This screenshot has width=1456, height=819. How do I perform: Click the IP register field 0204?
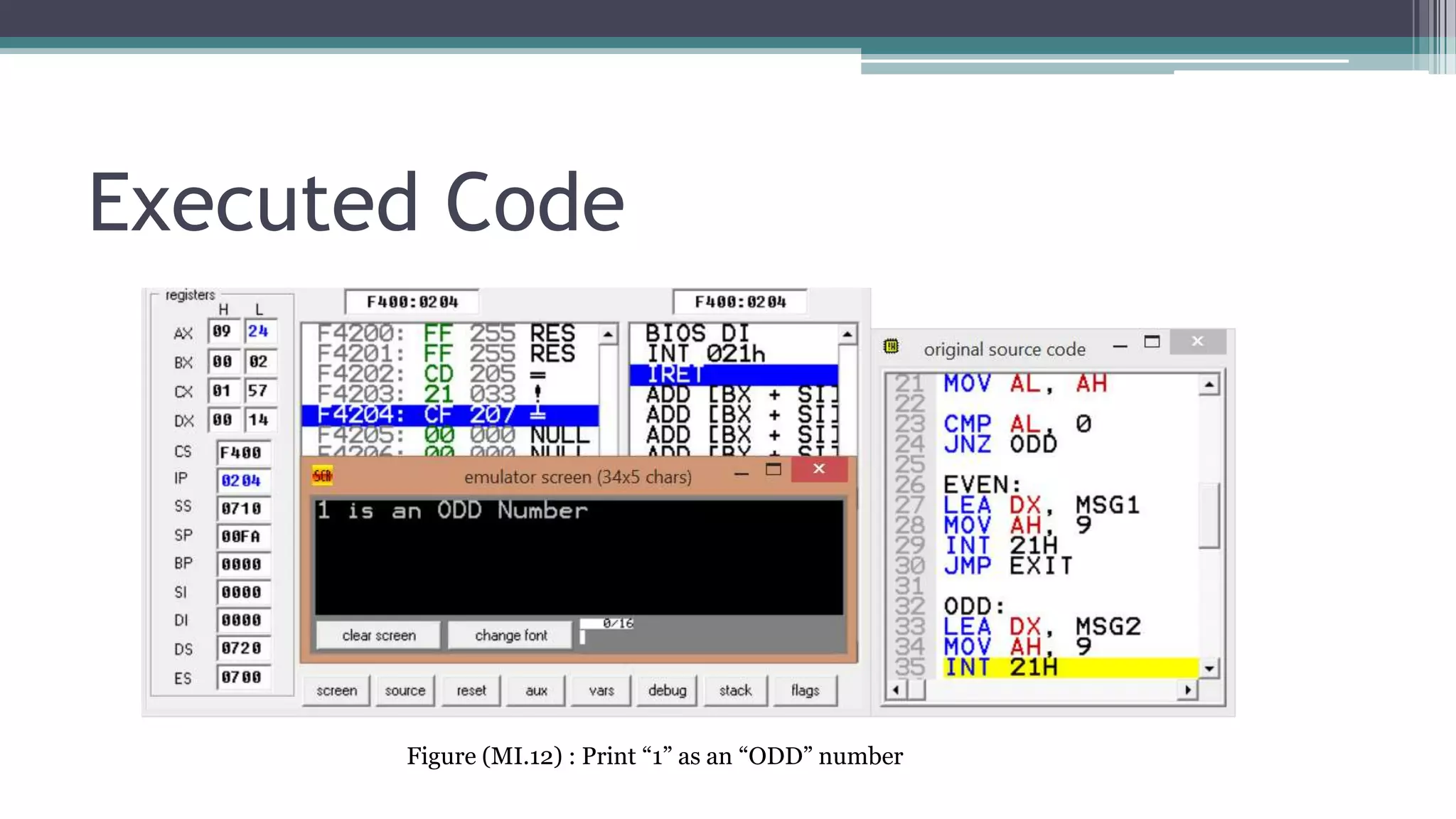243,481
